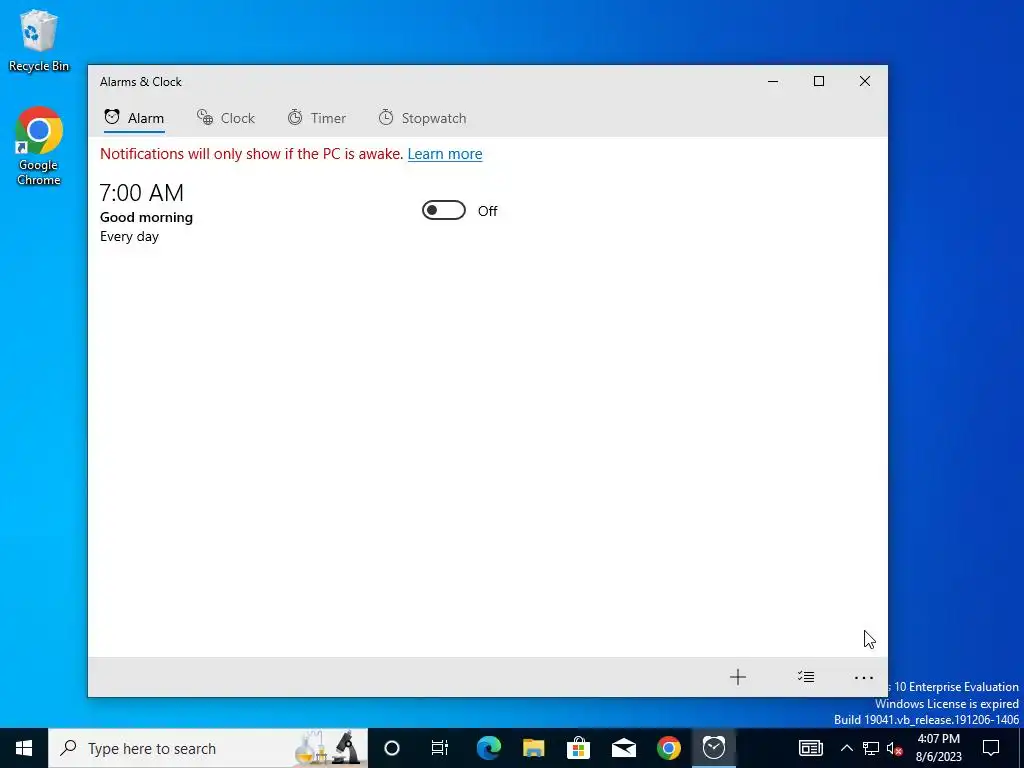Click the muted volume tray icon

895,748
